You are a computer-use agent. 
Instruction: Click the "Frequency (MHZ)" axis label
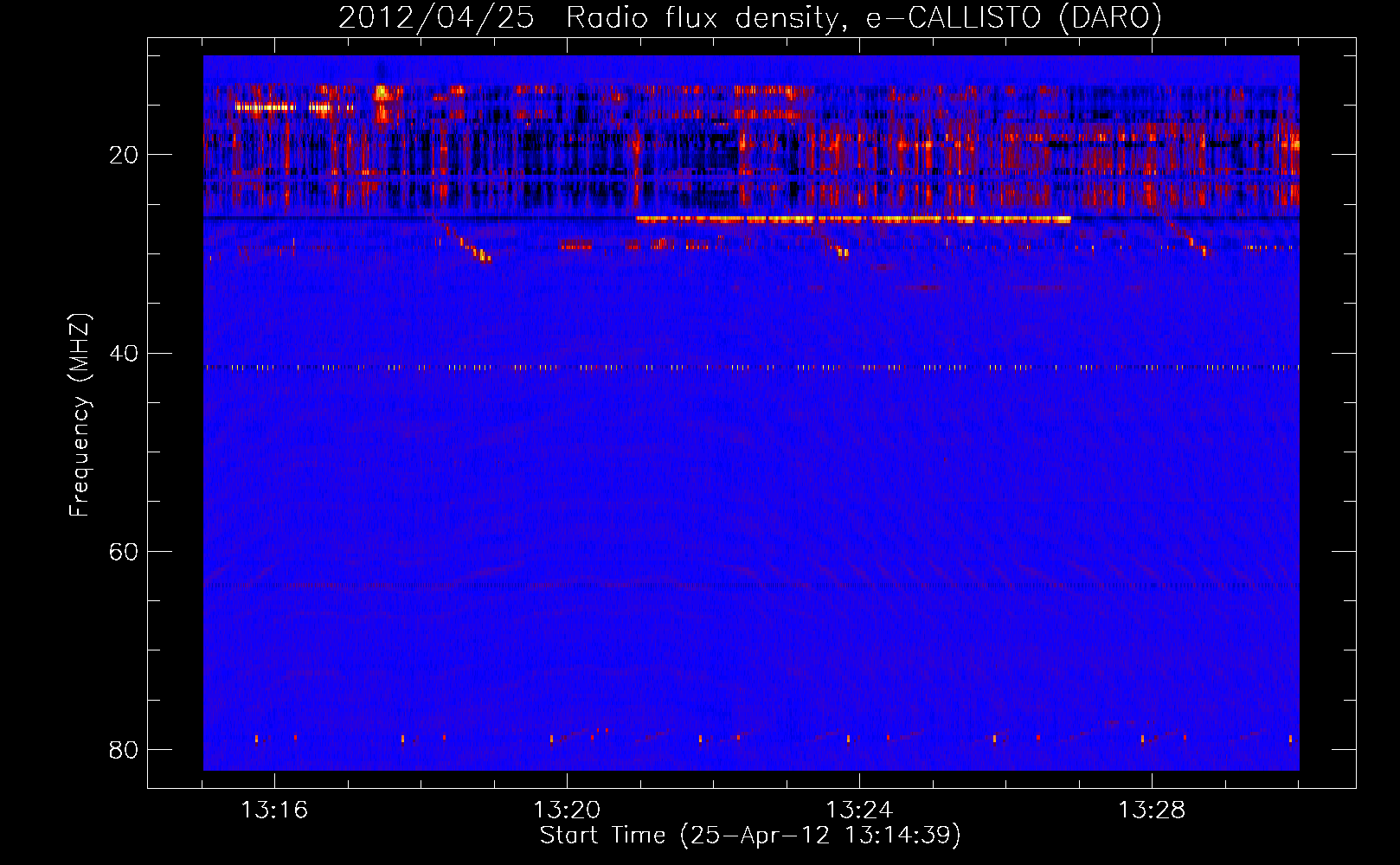click(80, 415)
